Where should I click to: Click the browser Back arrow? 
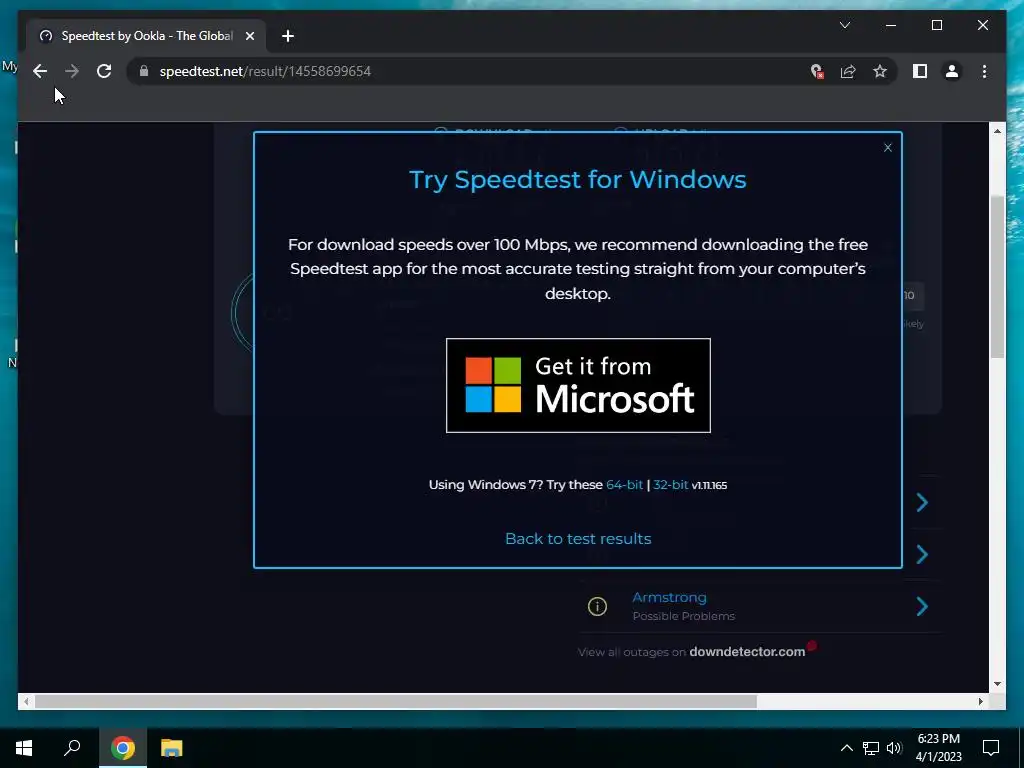click(x=40, y=71)
